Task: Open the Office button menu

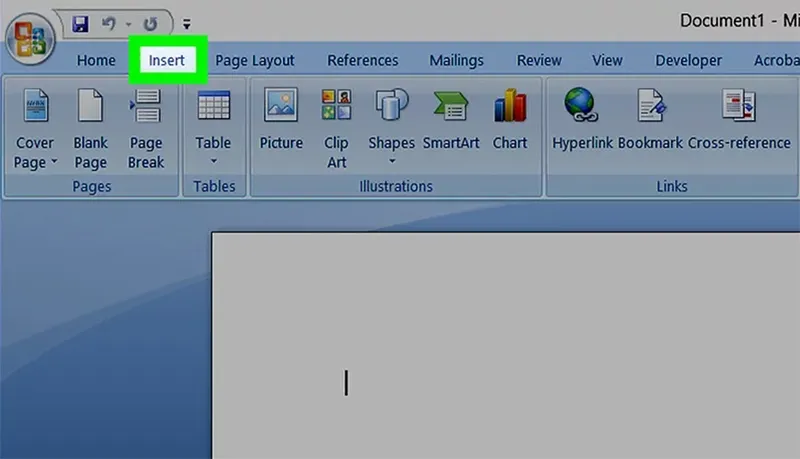Action: [x=30, y=39]
